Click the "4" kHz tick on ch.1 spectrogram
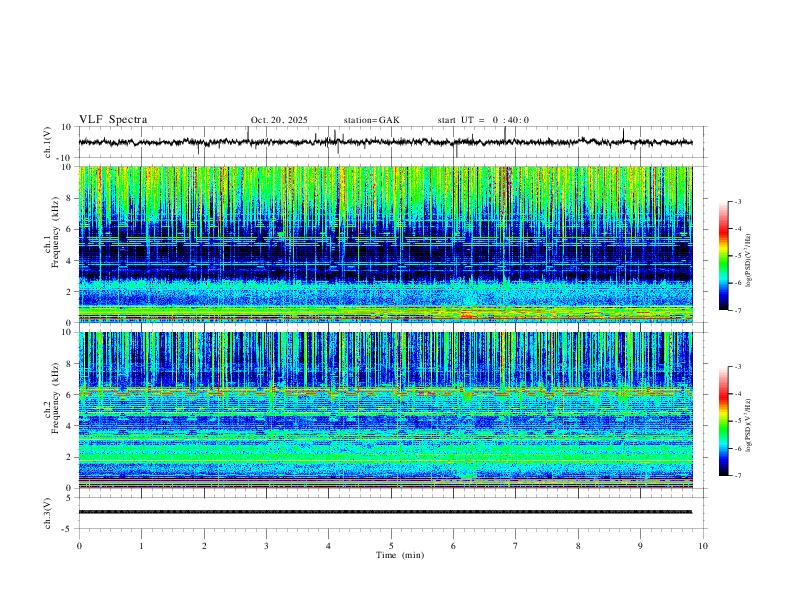The height and width of the screenshot is (612, 792). coord(70,261)
